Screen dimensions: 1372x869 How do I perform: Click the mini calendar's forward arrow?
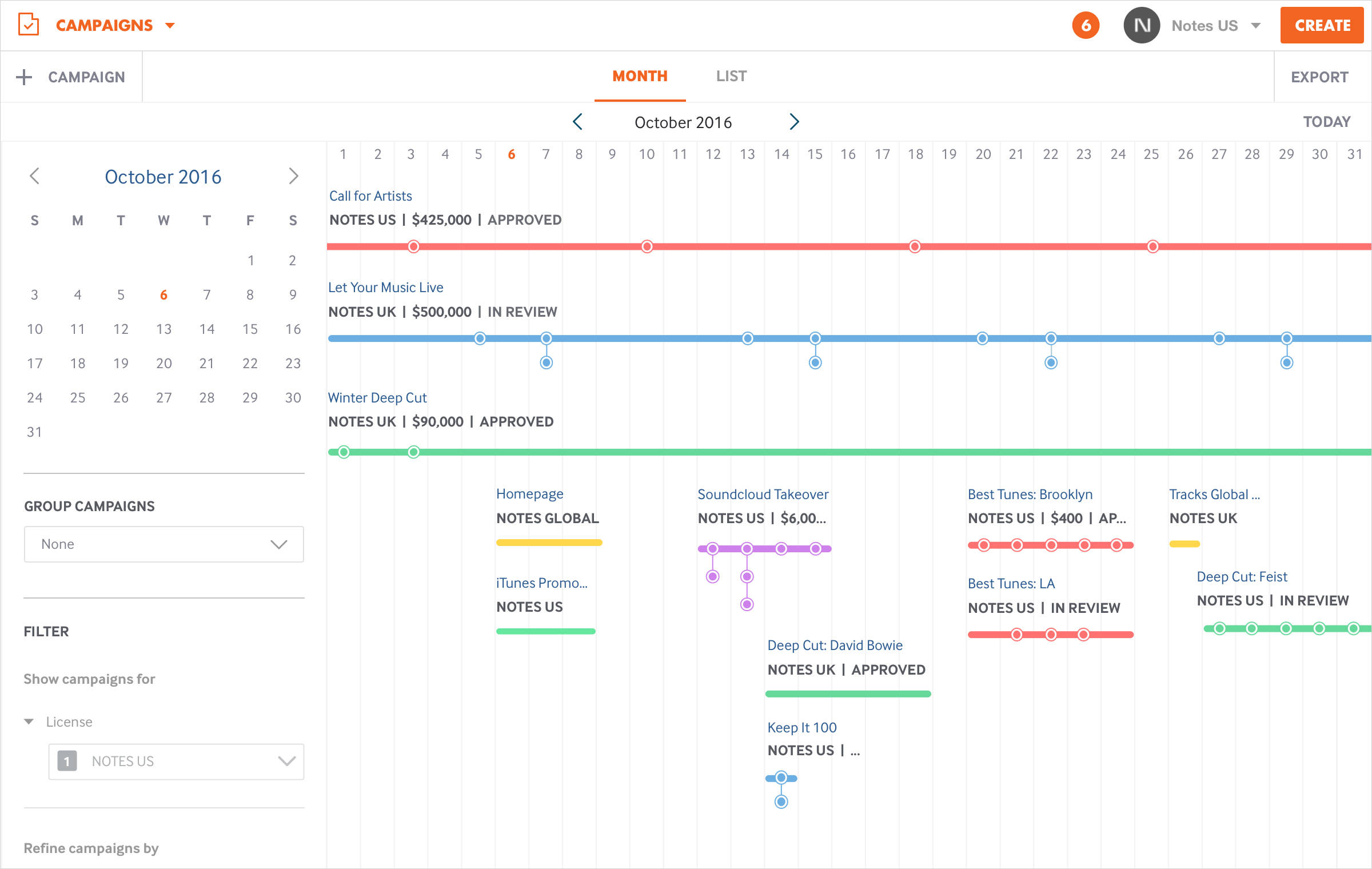click(x=294, y=176)
